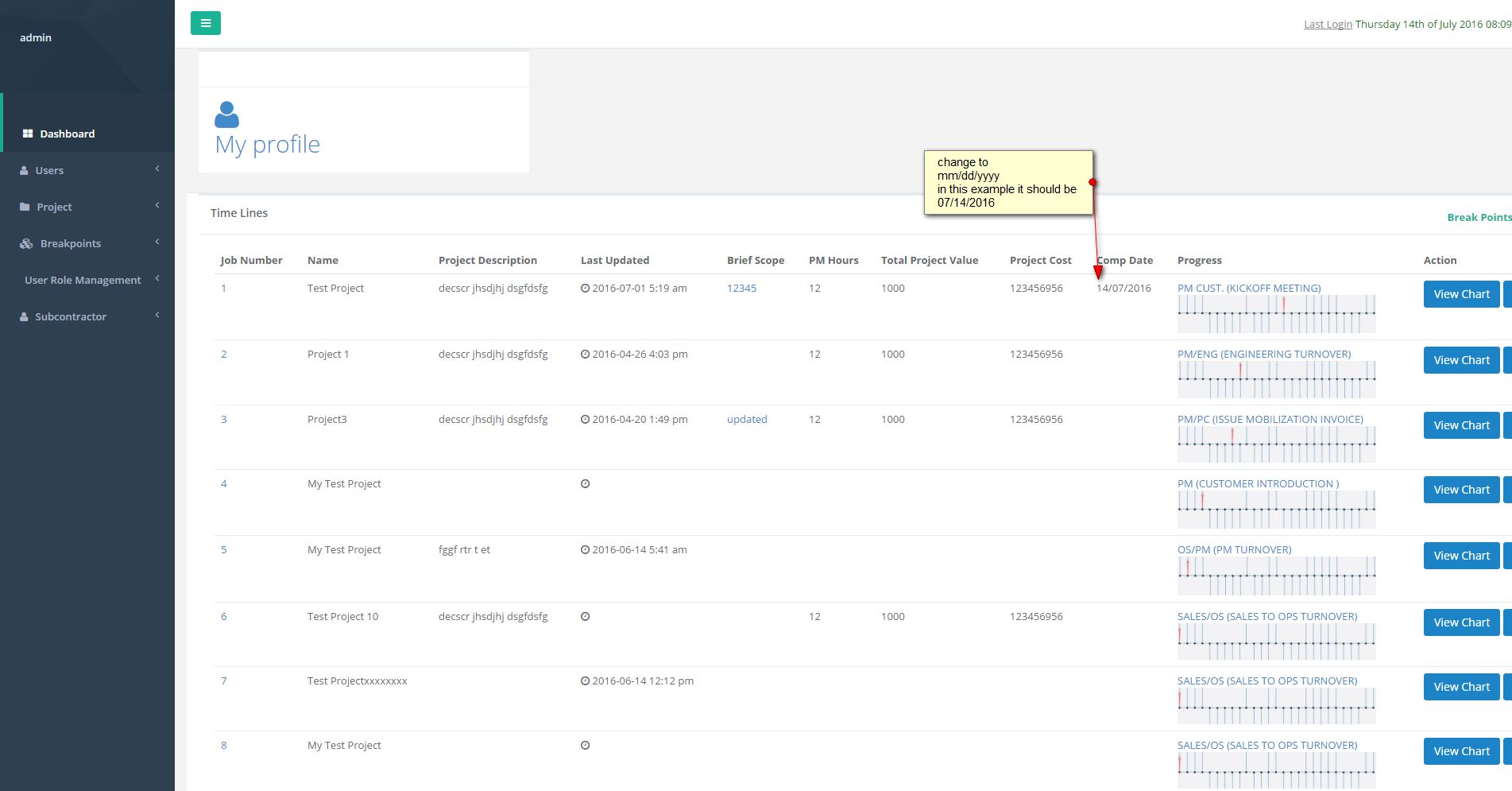Click the Subcontractor person icon in sidebar

(25, 316)
